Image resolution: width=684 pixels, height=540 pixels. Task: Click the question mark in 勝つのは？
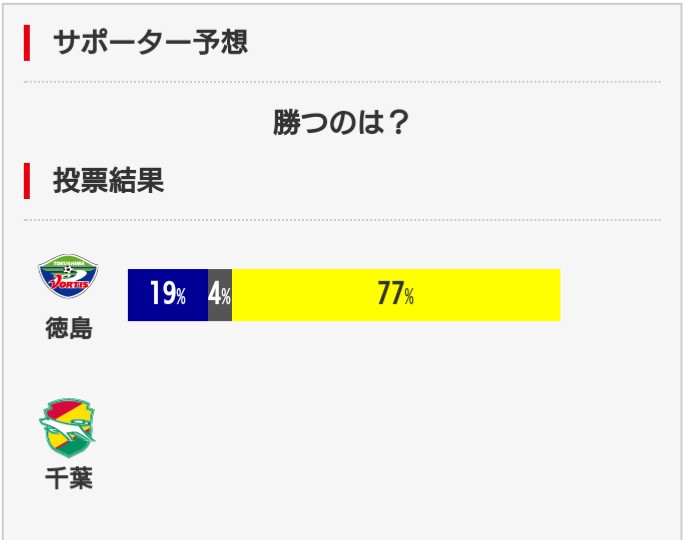pyautogui.click(x=398, y=124)
